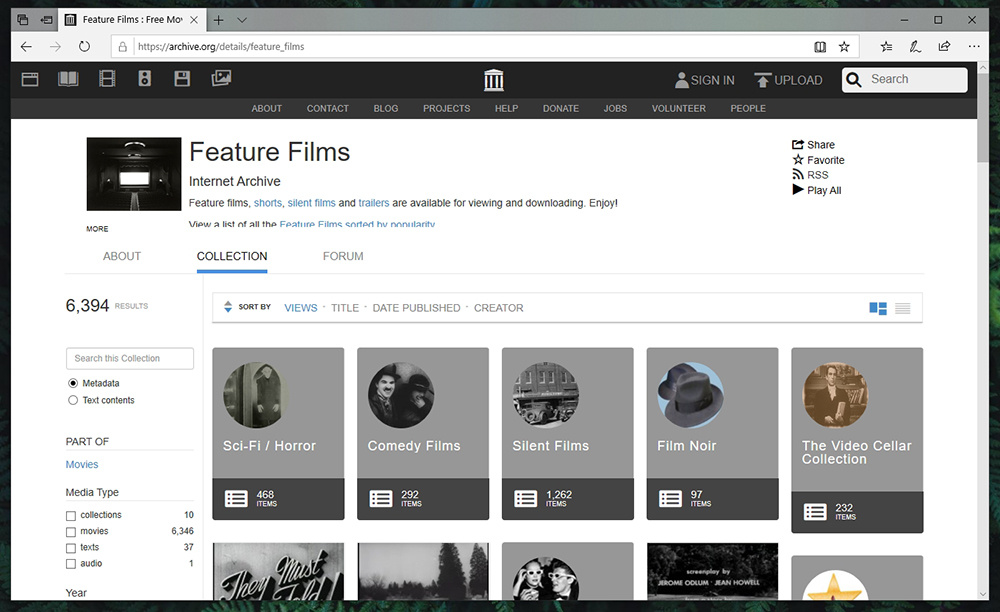
Task: Sort results by Date Published
Action: [416, 308]
